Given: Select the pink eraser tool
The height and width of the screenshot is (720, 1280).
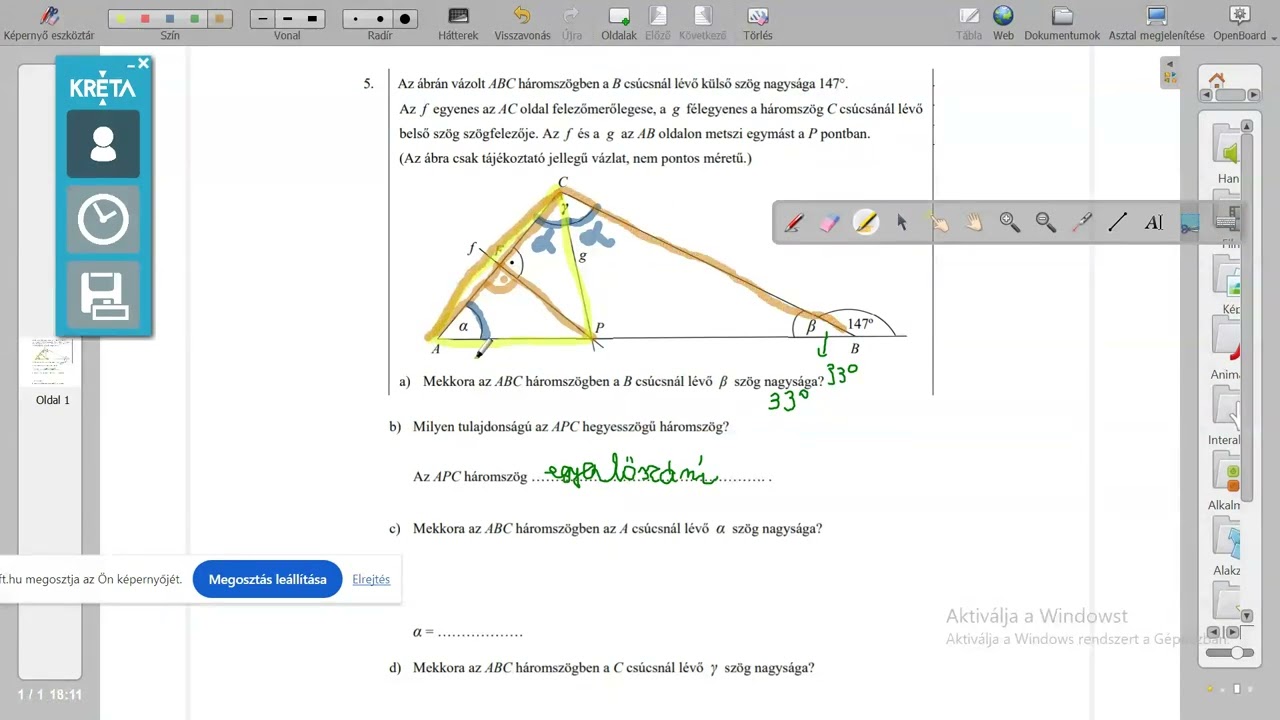Looking at the screenshot, I should click(830, 222).
